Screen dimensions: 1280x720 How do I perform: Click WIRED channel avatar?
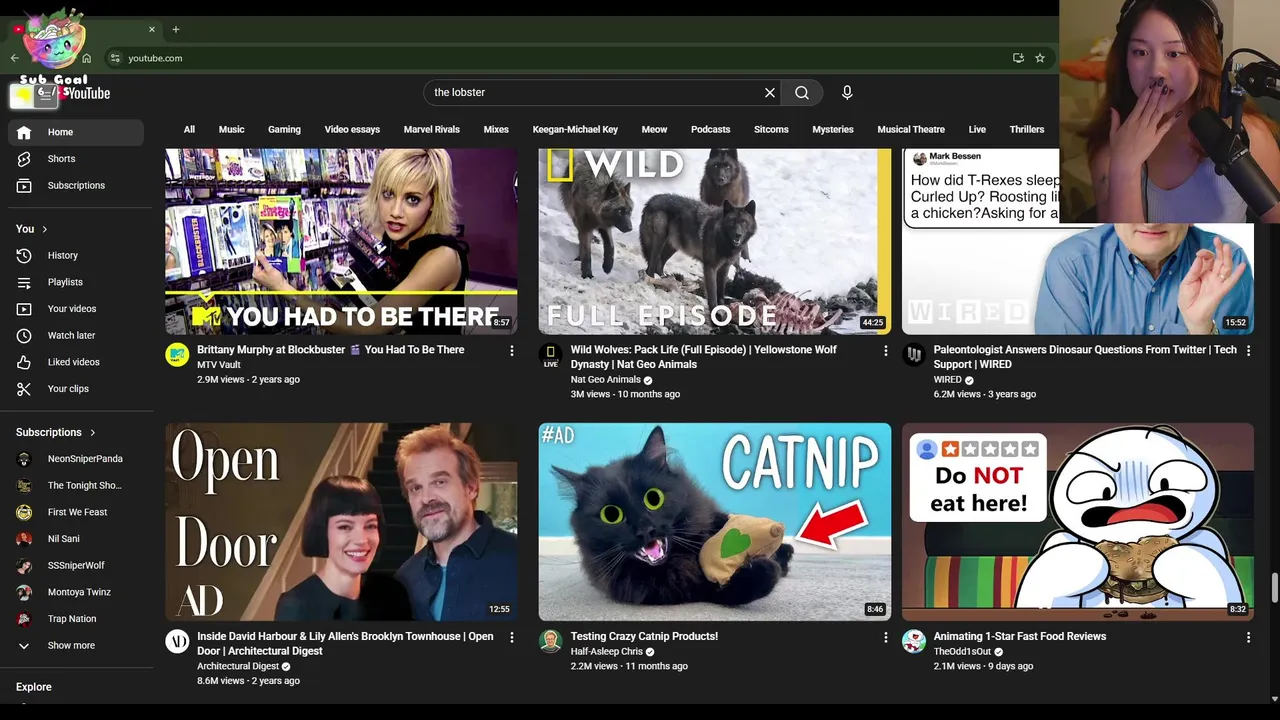[x=914, y=355]
